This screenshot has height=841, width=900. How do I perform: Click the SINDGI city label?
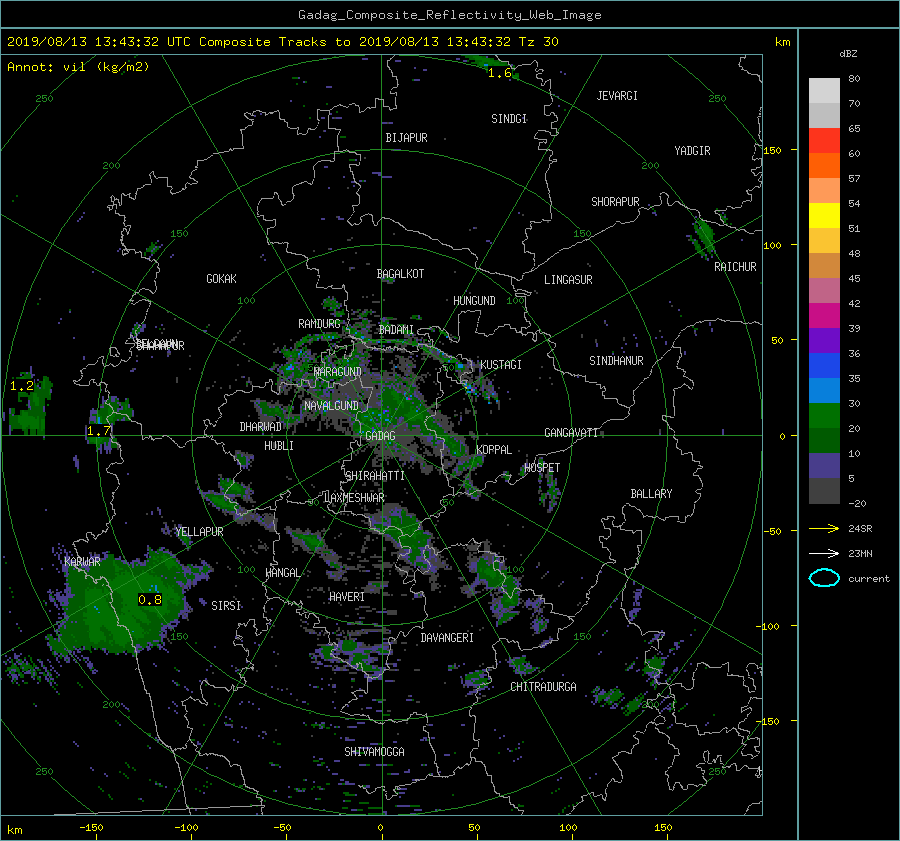[509, 119]
